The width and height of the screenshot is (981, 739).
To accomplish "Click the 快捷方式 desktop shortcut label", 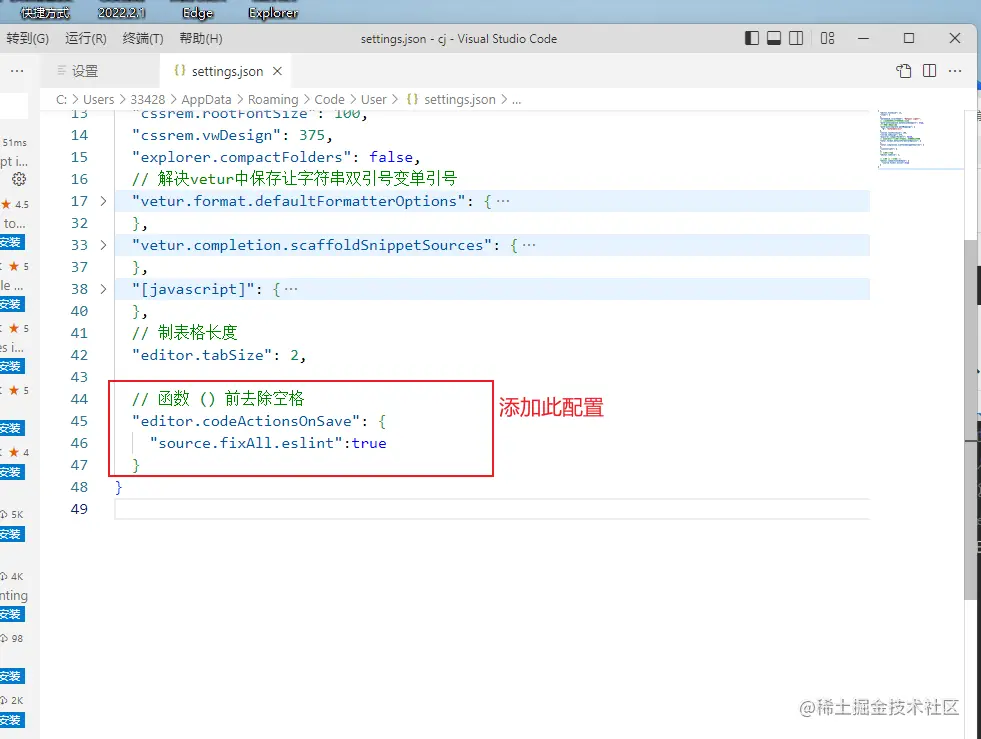I will pyautogui.click(x=45, y=13).
